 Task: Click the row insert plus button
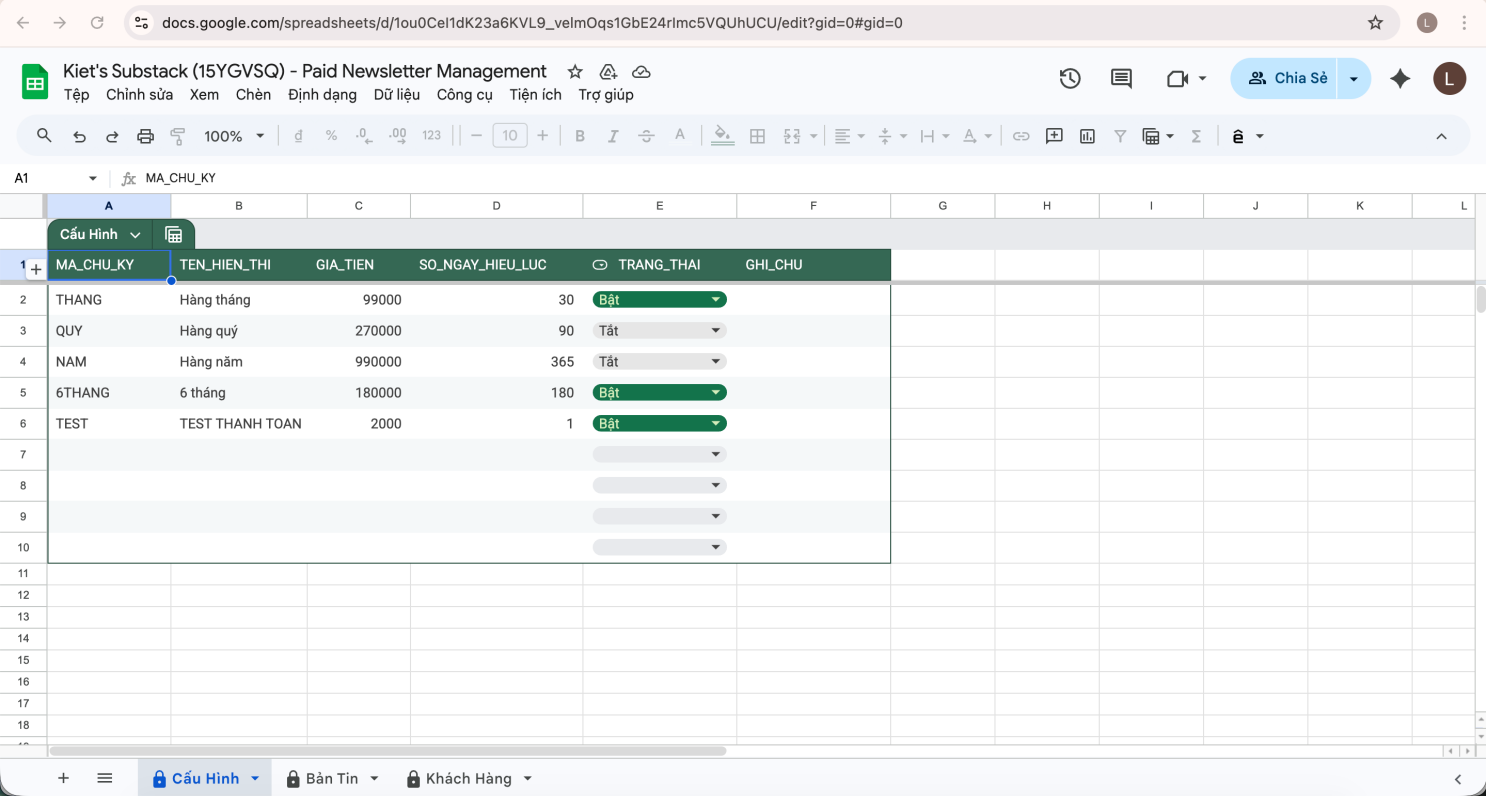click(x=35, y=270)
